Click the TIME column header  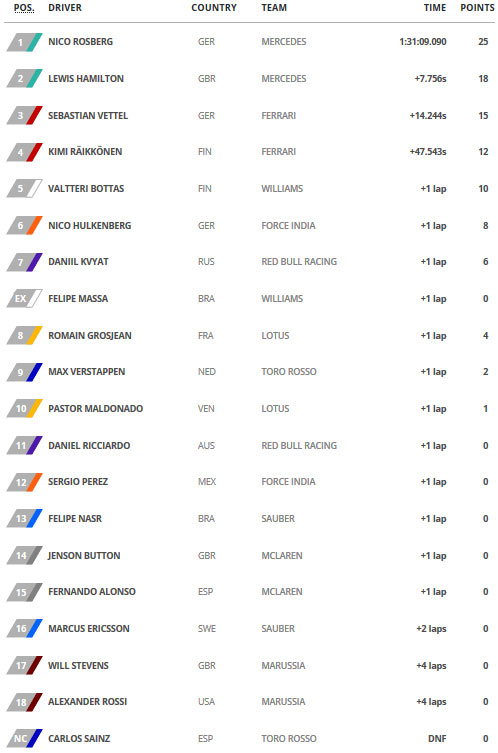click(x=435, y=8)
